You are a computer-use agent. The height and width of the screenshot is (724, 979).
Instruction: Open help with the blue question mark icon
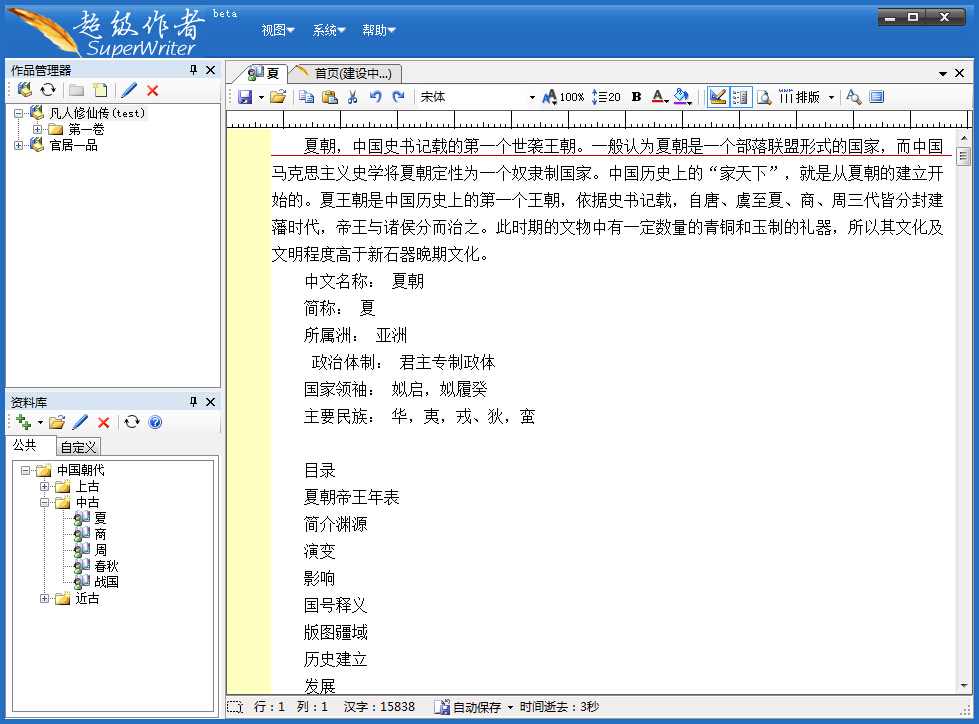tap(154, 422)
